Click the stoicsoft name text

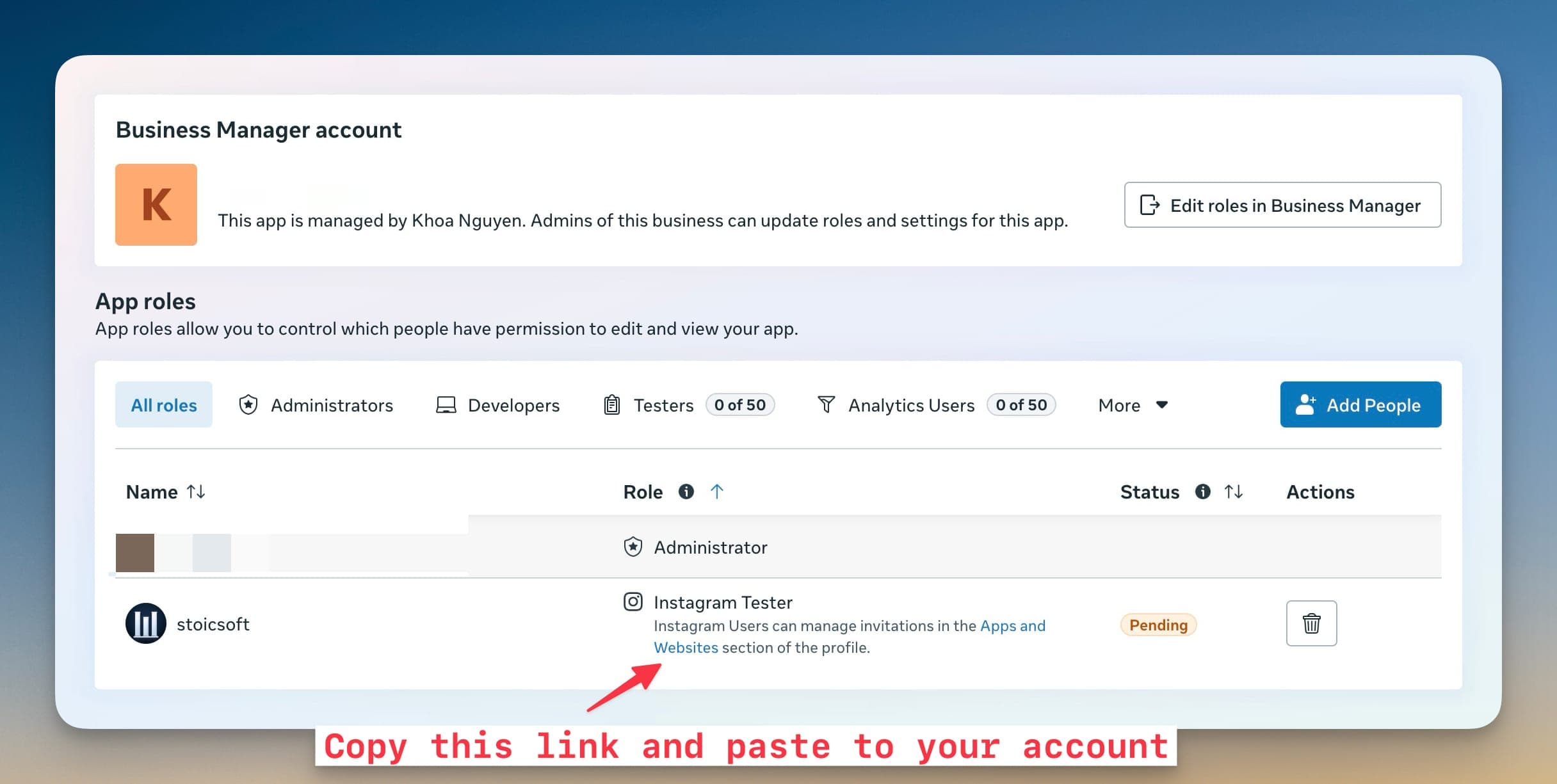213,624
